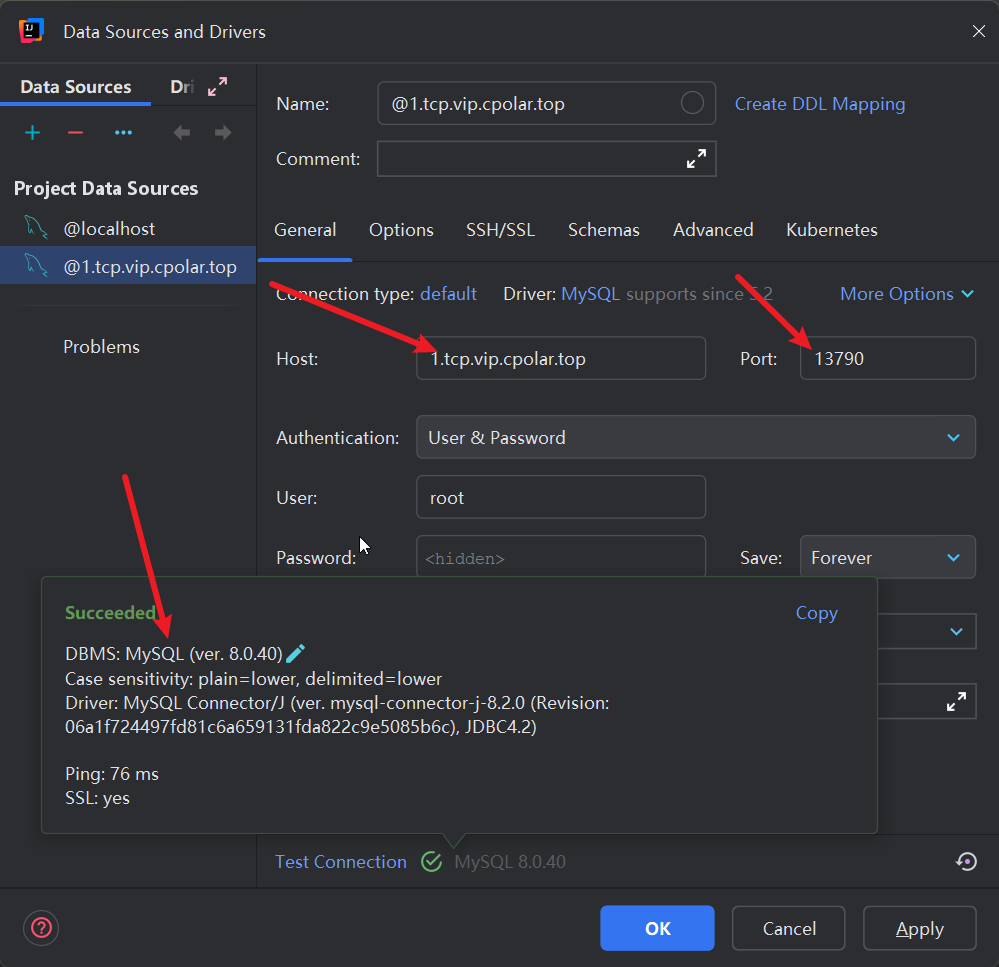Click the Test Connection link
Viewport: 999px width, 967px height.
click(x=341, y=861)
